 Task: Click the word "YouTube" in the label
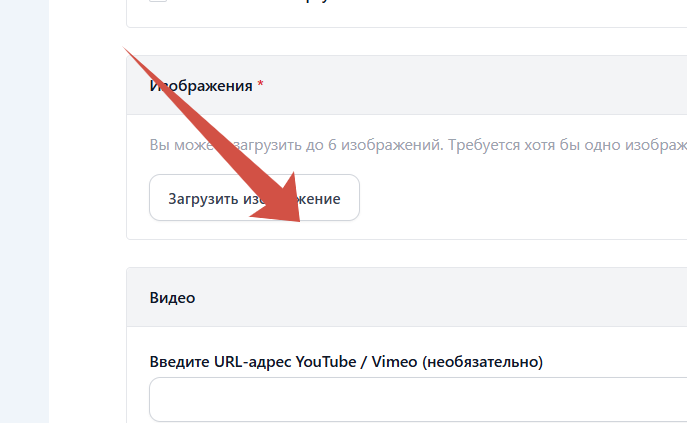pos(327,361)
